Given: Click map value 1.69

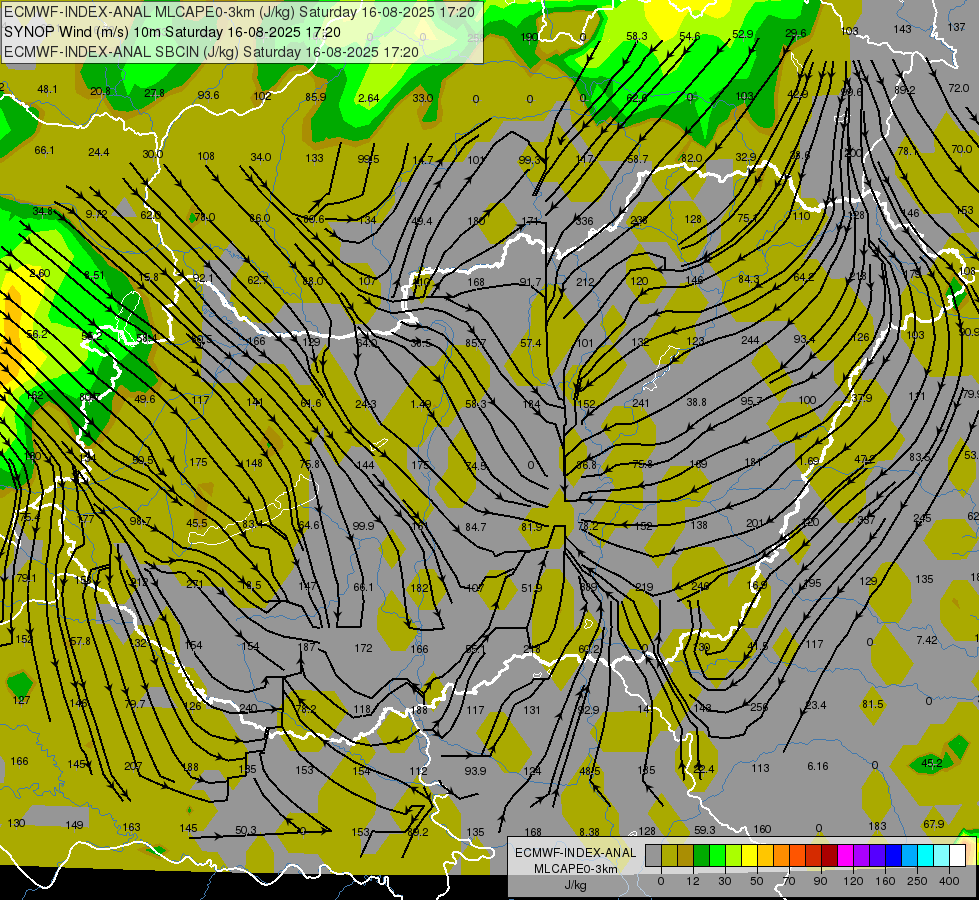Looking at the screenshot, I should [809, 461].
